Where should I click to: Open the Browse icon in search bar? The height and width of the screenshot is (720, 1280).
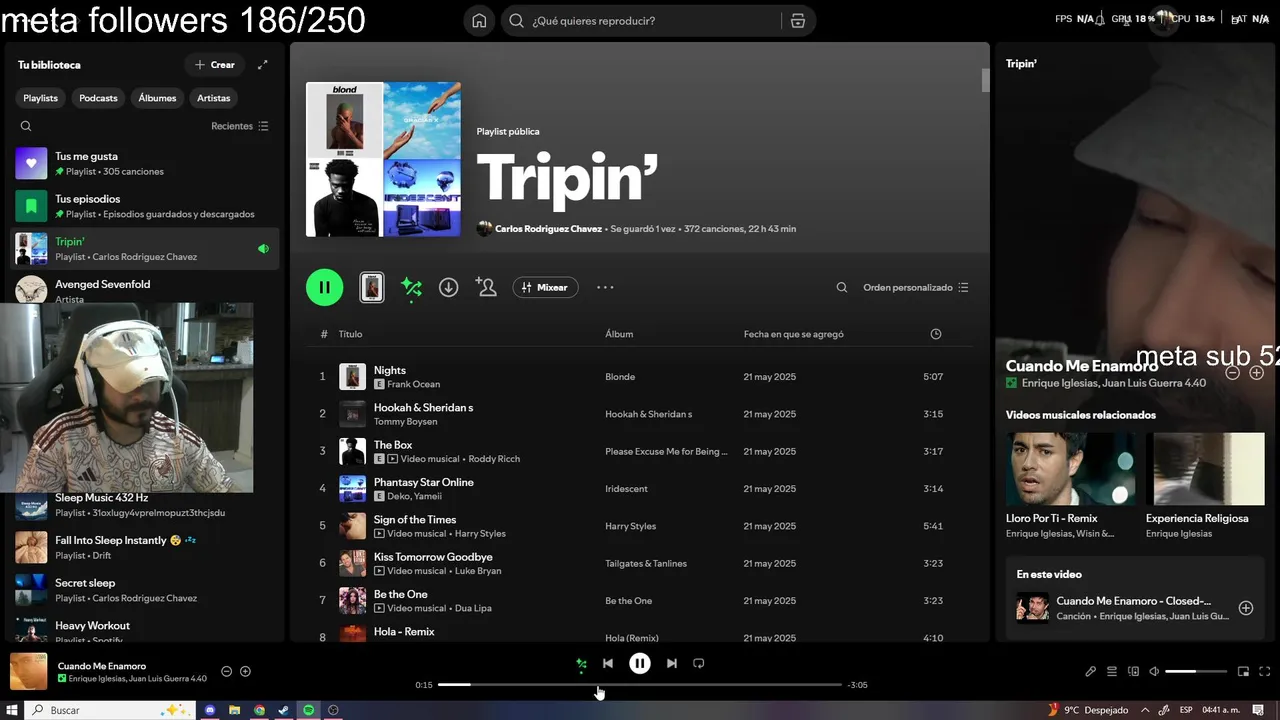tap(797, 21)
